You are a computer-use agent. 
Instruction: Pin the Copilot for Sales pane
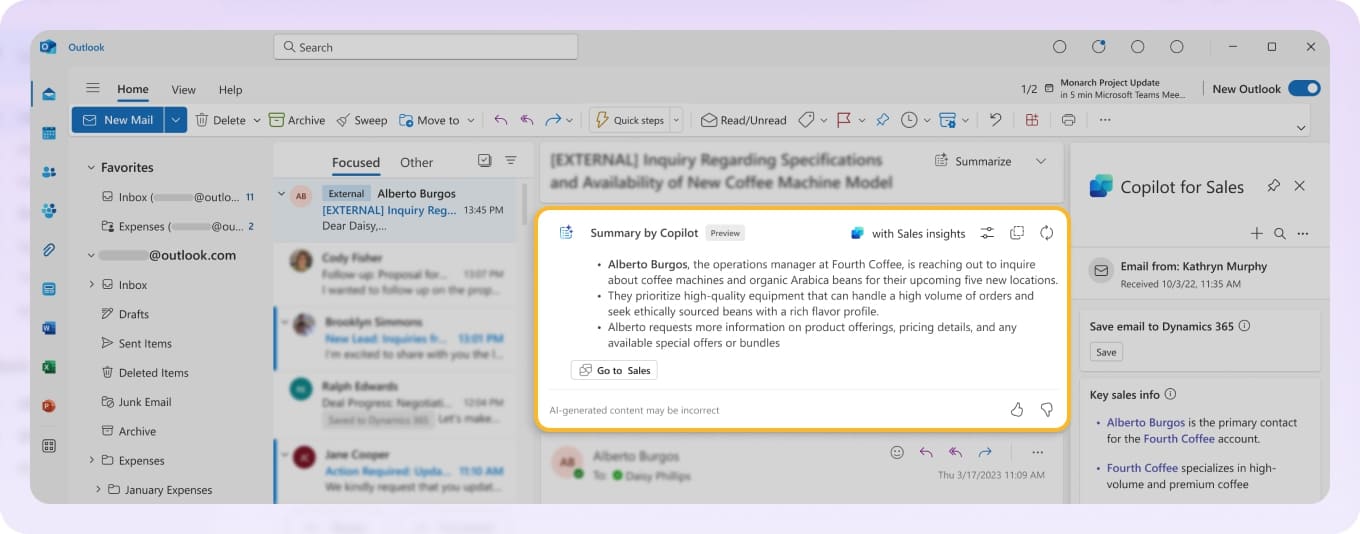pyautogui.click(x=1273, y=186)
